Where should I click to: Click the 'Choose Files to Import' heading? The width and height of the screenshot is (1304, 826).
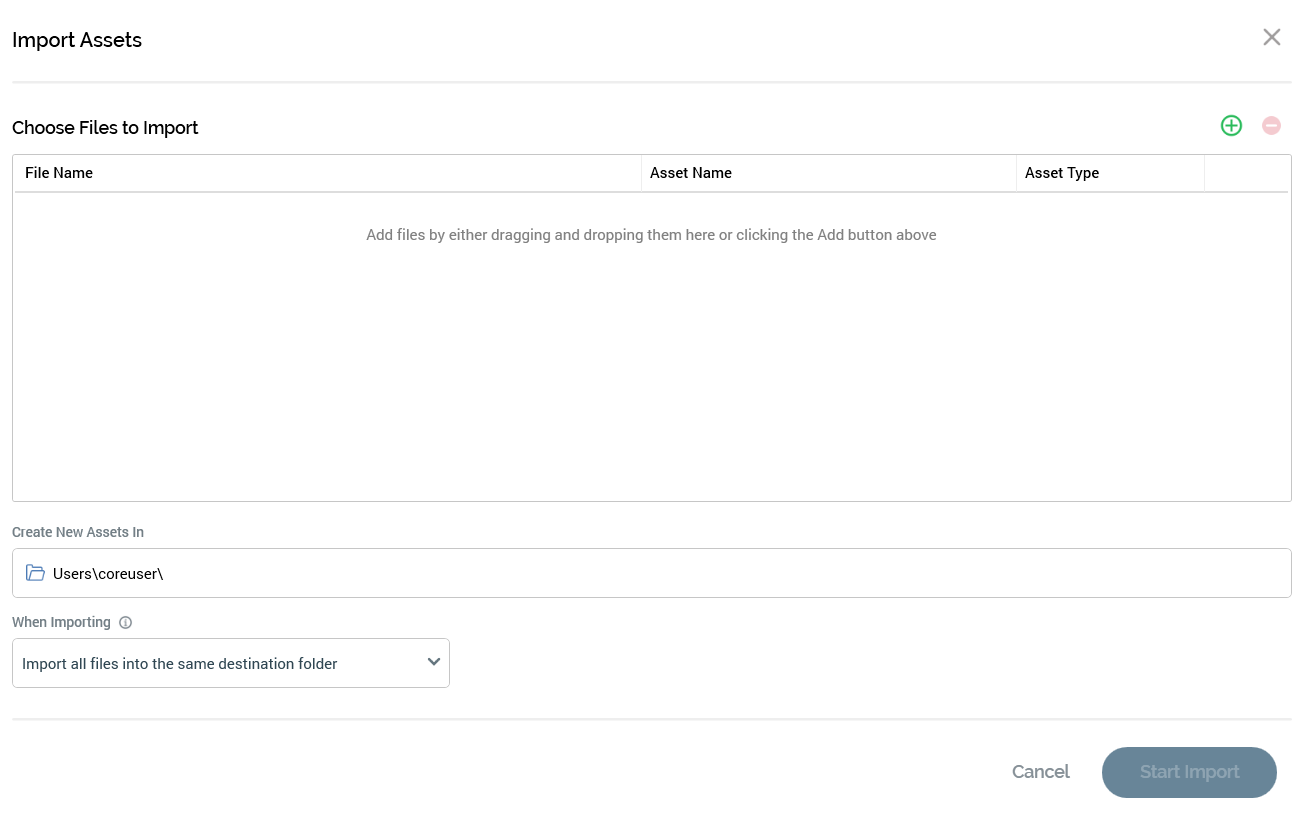[x=105, y=128]
